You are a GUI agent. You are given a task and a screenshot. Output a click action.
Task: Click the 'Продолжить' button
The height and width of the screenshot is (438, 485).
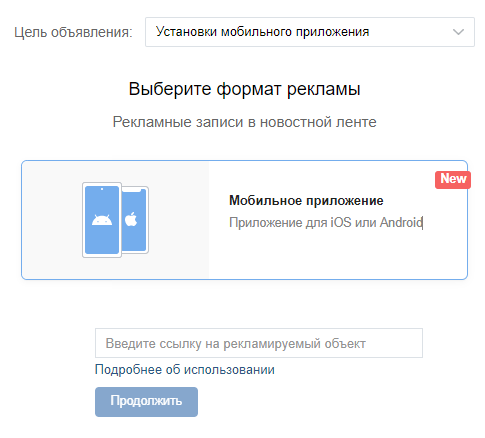click(146, 402)
